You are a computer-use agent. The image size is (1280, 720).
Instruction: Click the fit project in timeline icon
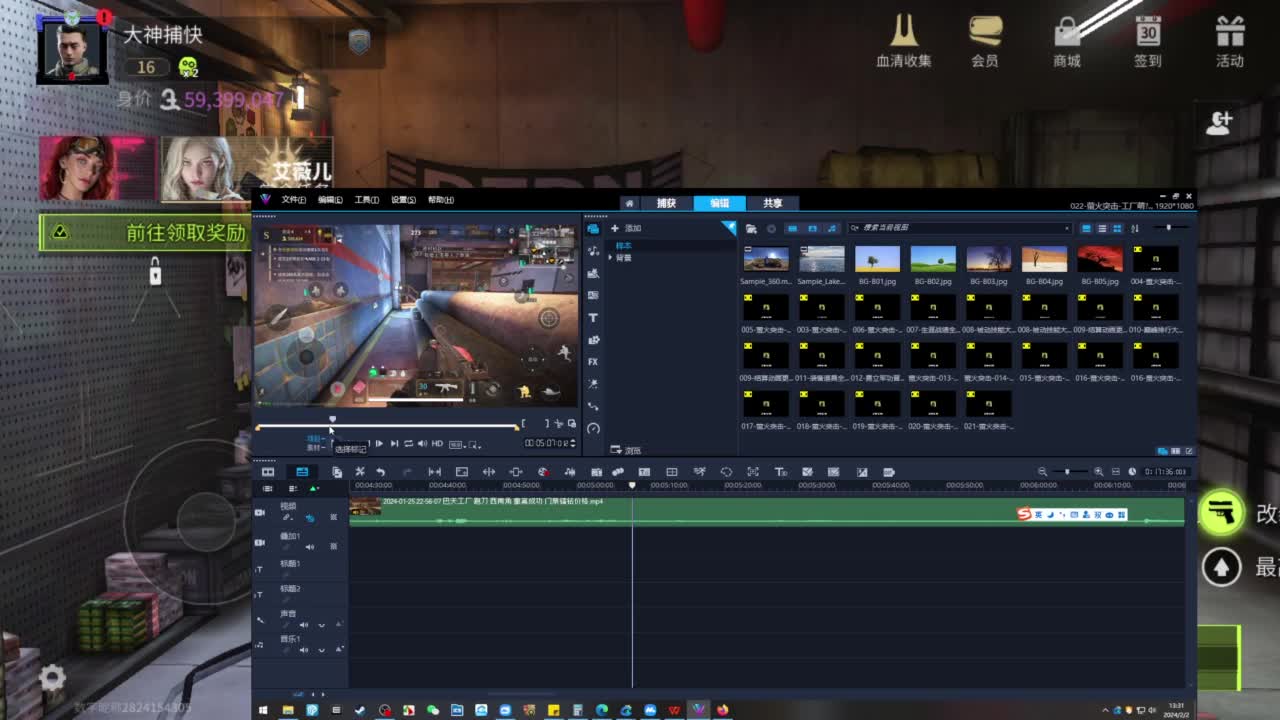pos(1115,472)
